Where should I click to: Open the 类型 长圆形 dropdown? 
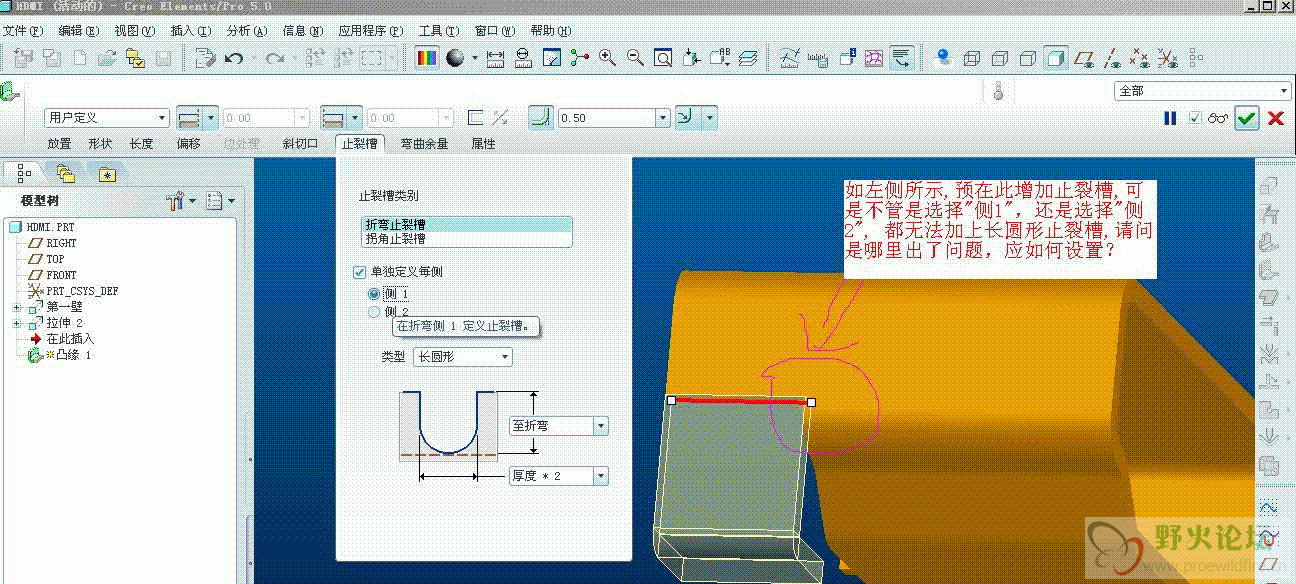(x=462, y=356)
